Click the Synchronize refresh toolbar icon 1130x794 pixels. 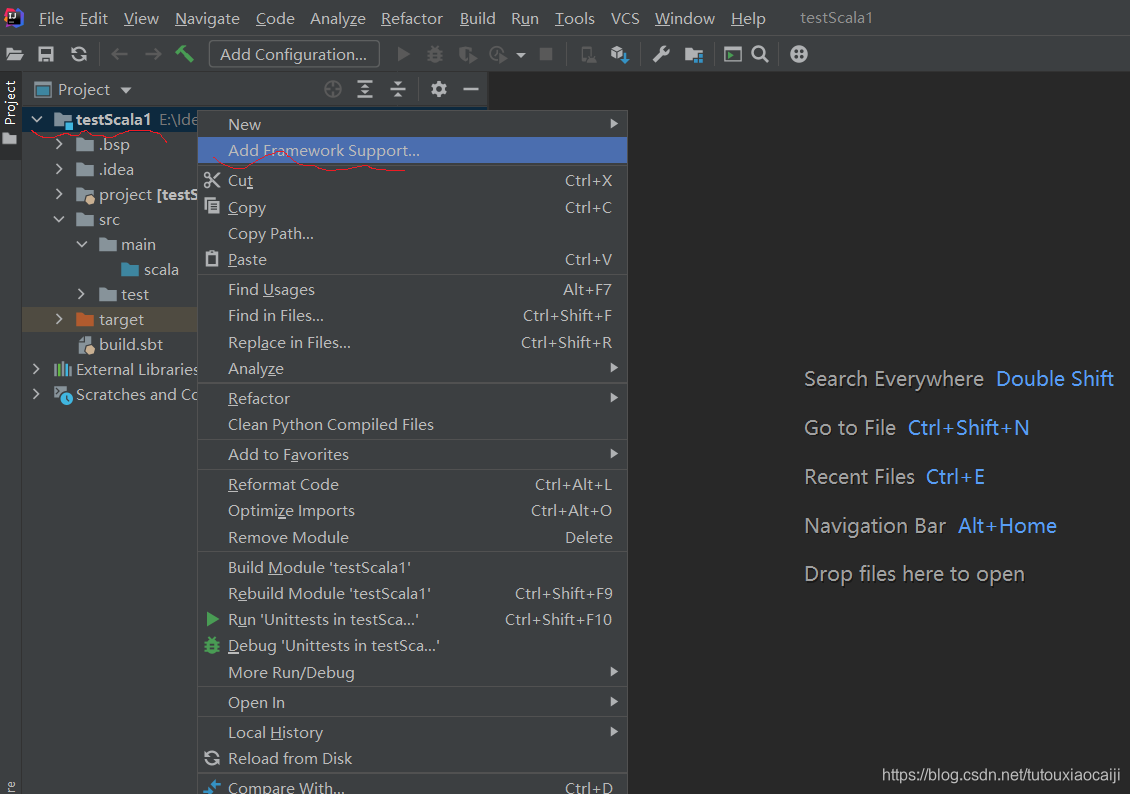[x=79, y=54]
